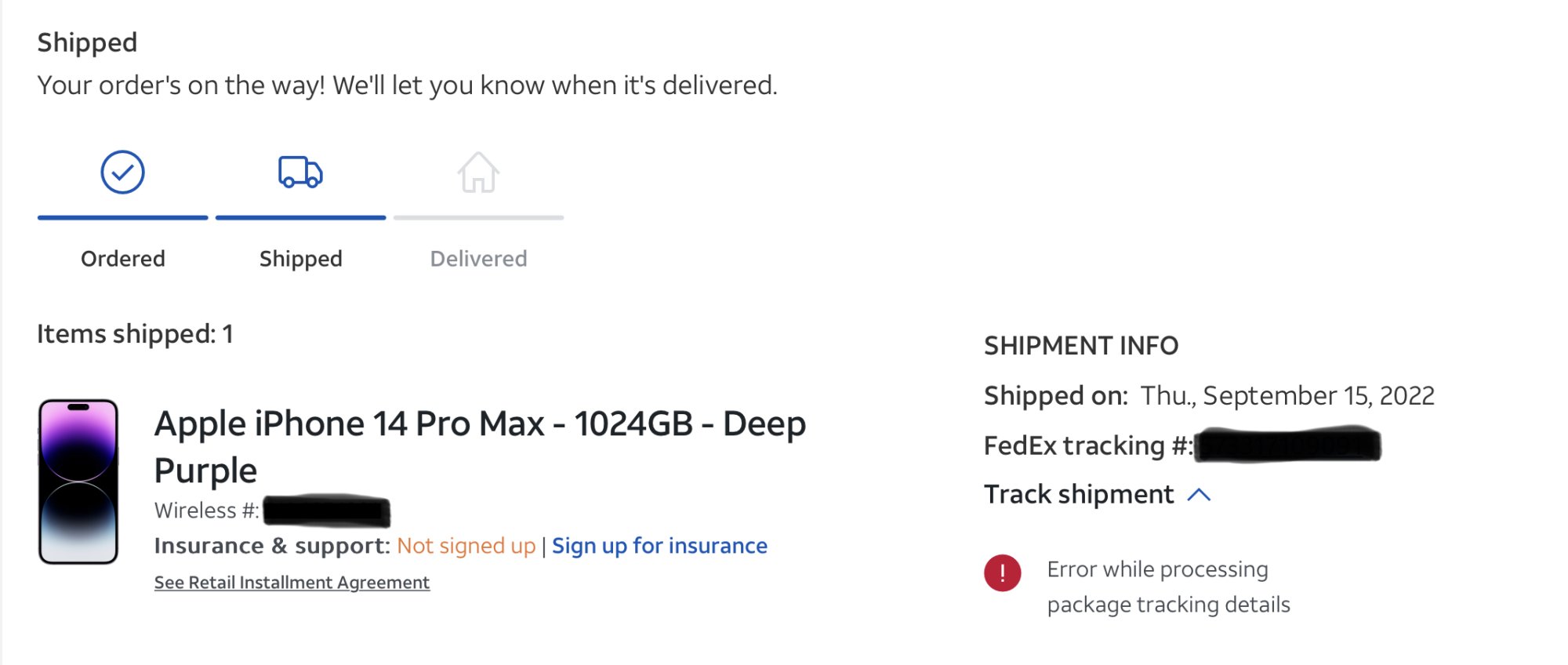
Task: Click the Track shipment label
Action: [1079, 495]
